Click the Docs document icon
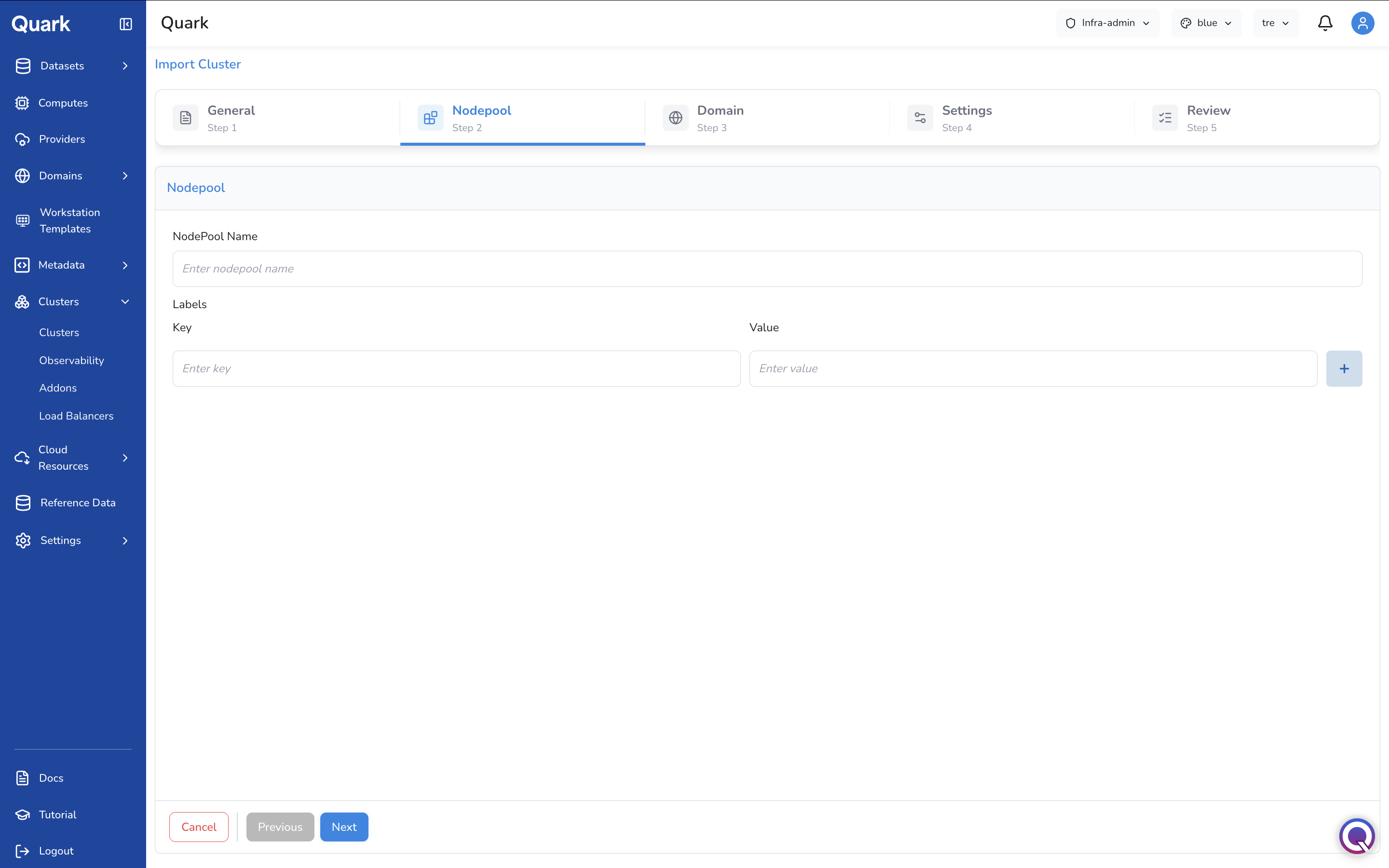The width and height of the screenshot is (1389, 868). click(x=22, y=778)
